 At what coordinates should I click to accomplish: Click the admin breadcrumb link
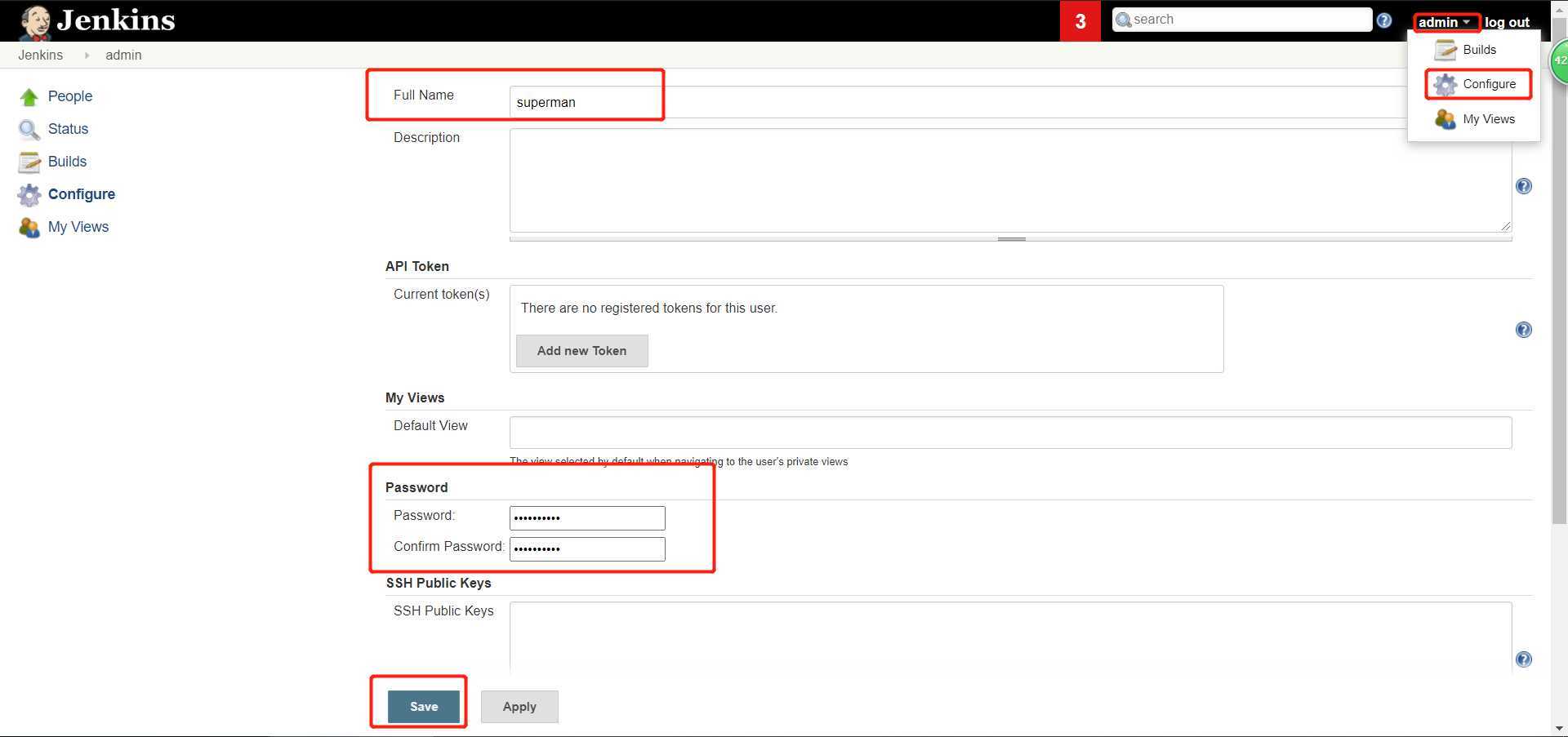(x=123, y=55)
